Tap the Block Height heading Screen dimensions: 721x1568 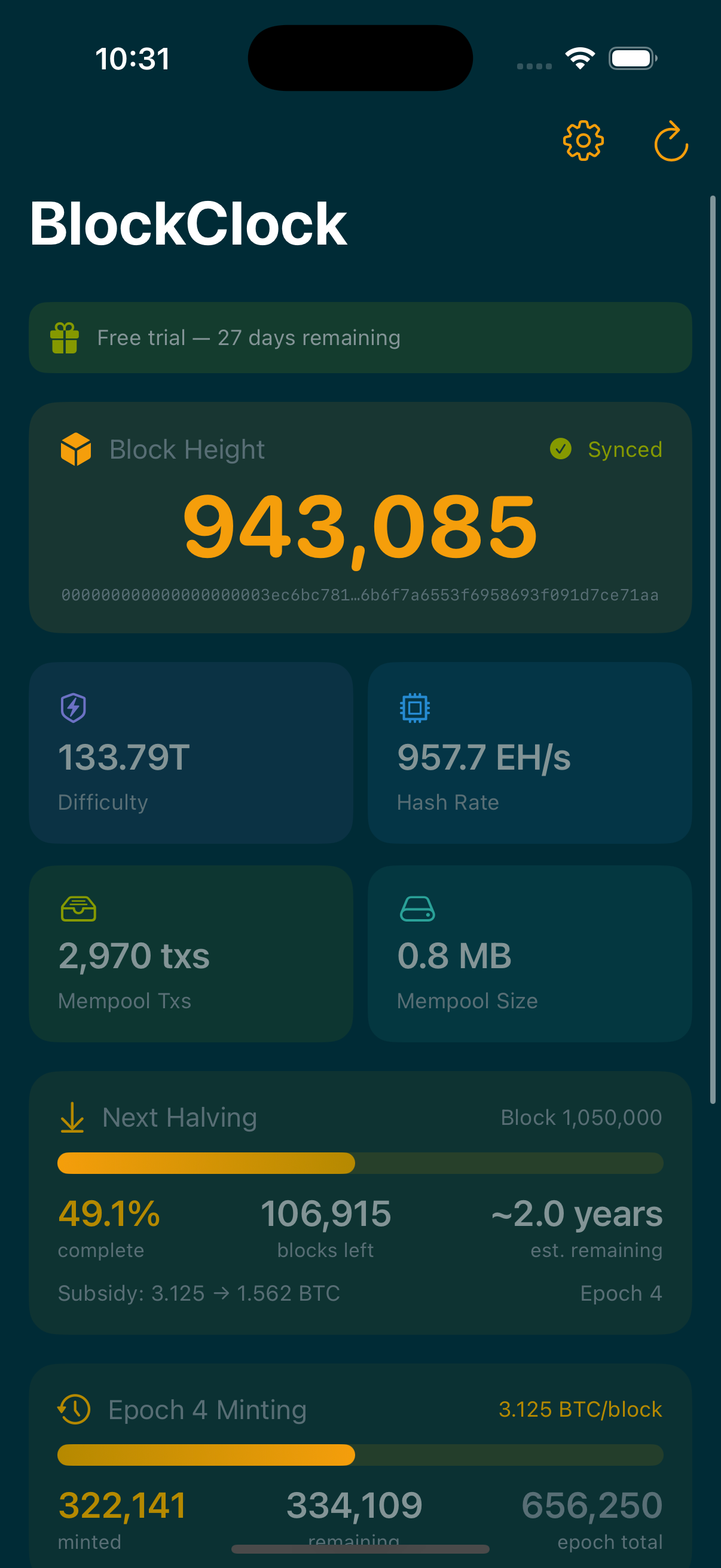tap(187, 450)
